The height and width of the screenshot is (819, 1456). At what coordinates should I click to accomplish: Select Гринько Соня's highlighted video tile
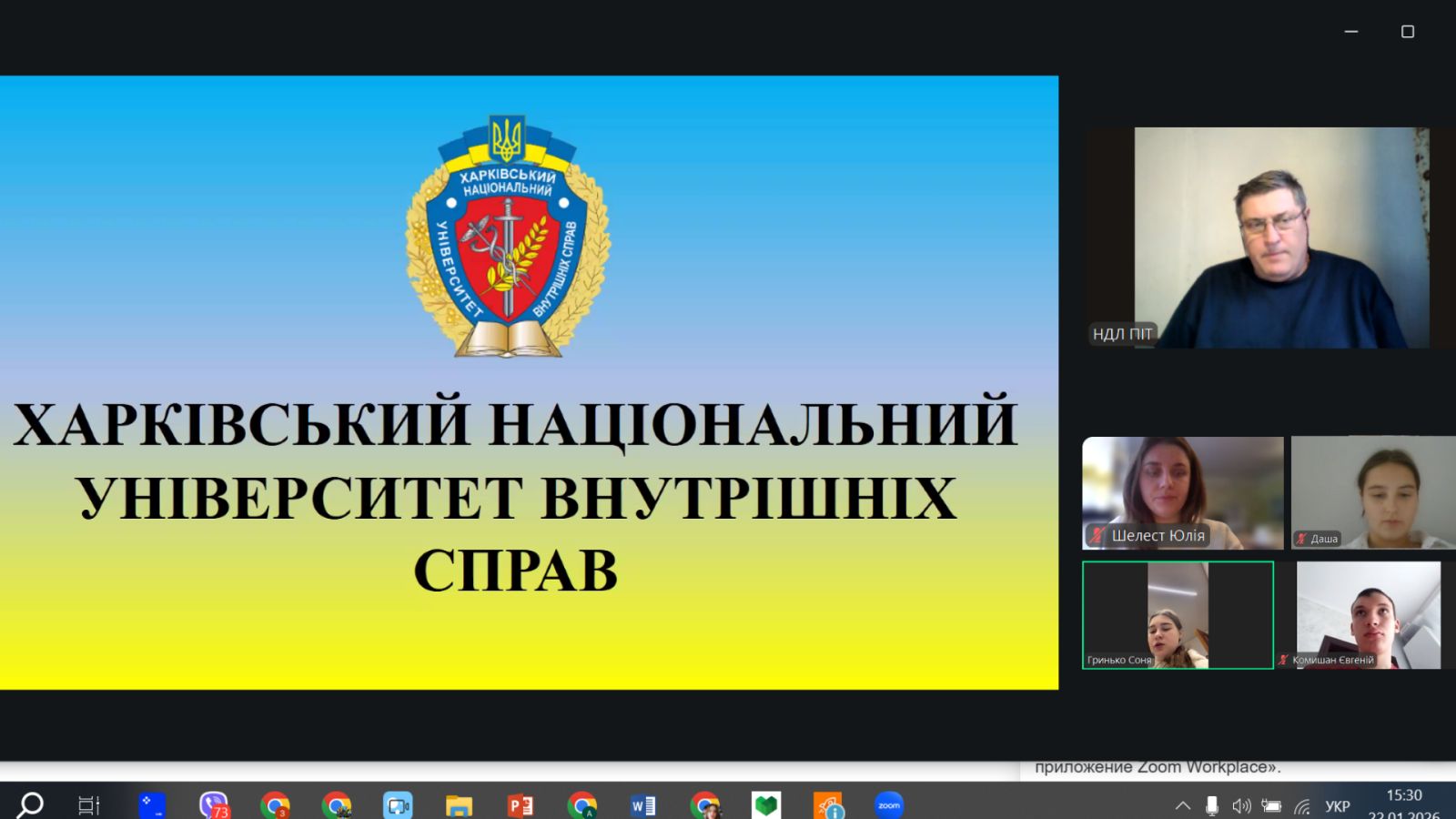click(x=1178, y=615)
